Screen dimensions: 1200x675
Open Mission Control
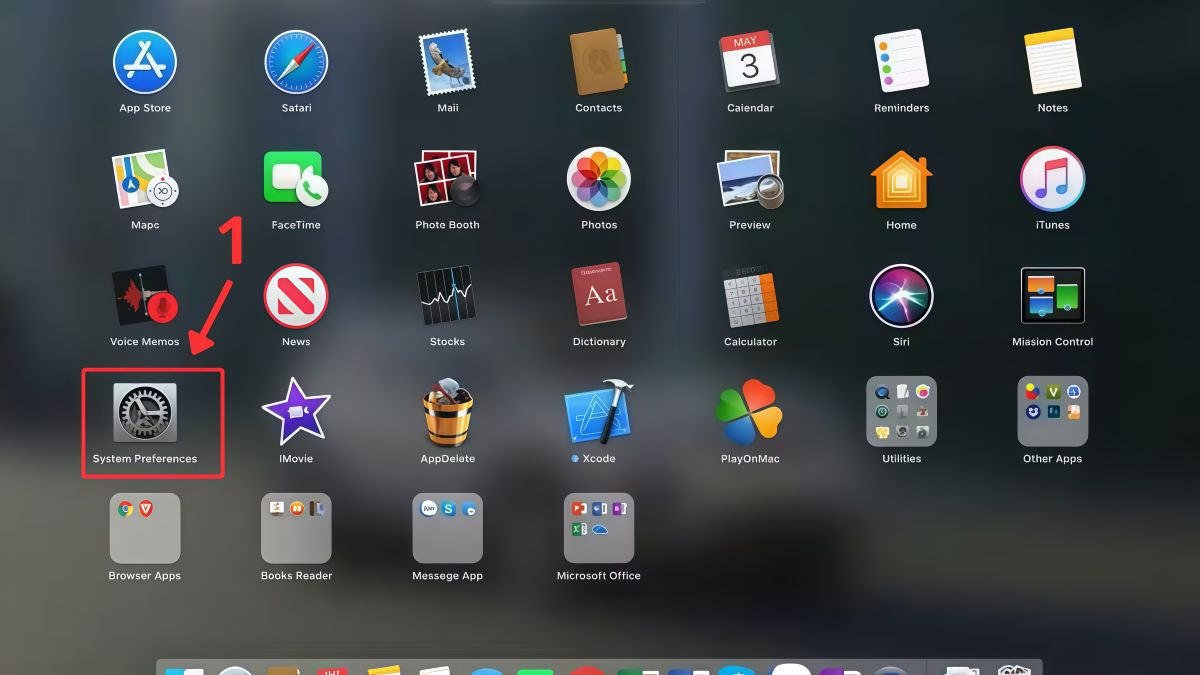click(1052, 296)
